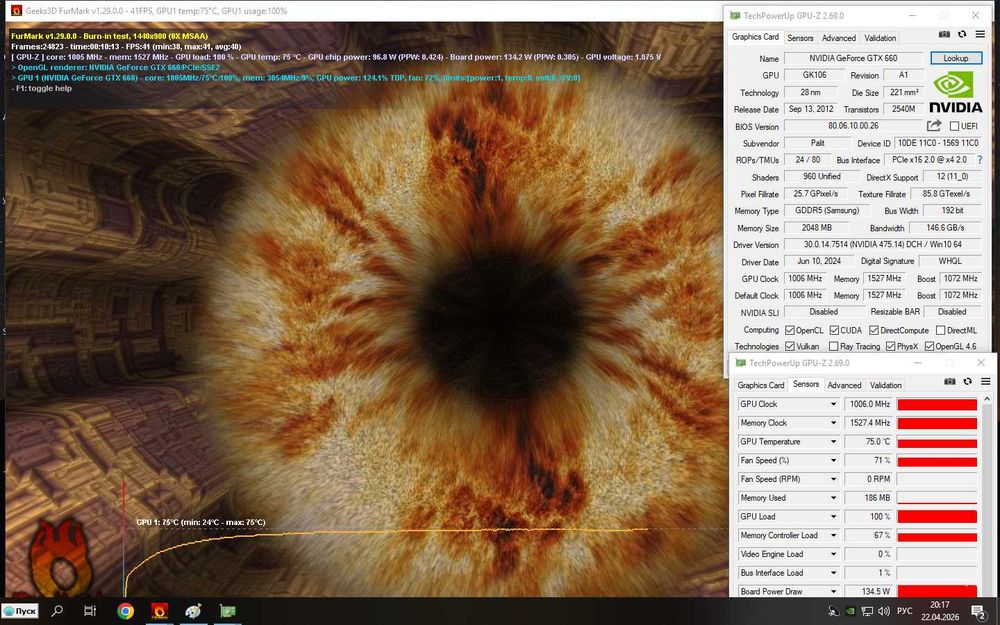Switch to Graphics Card tab in the Sensors window
Screen dimensions: 1000x625
[x=760, y=385]
